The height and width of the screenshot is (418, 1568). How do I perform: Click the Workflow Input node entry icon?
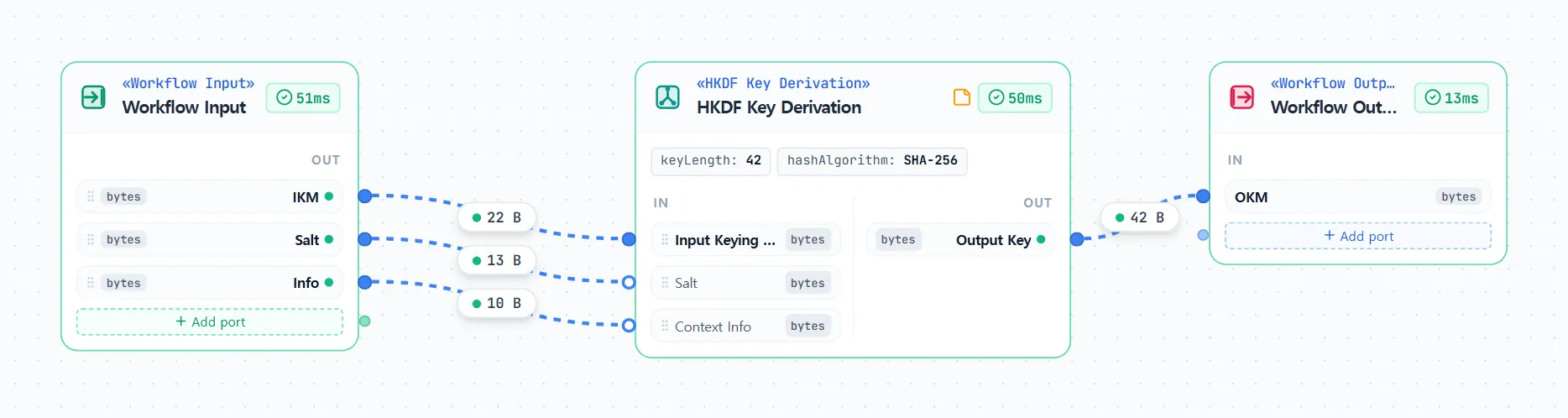pyautogui.click(x=93, y=97)
